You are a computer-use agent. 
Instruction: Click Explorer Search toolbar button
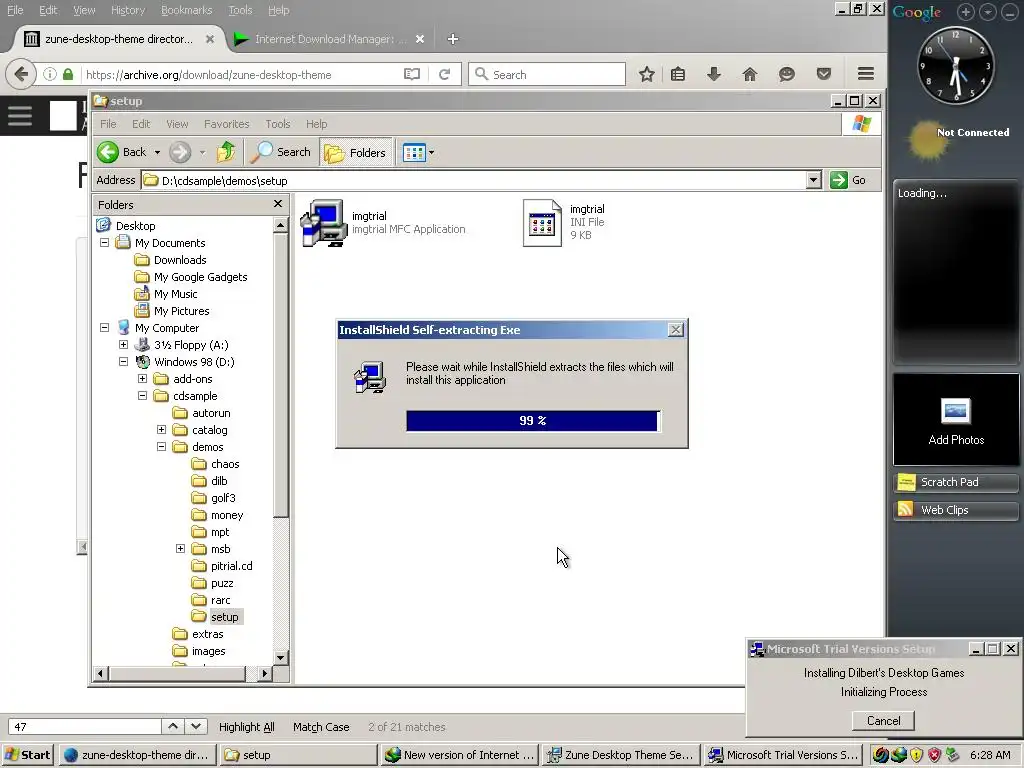click(281, 152)
